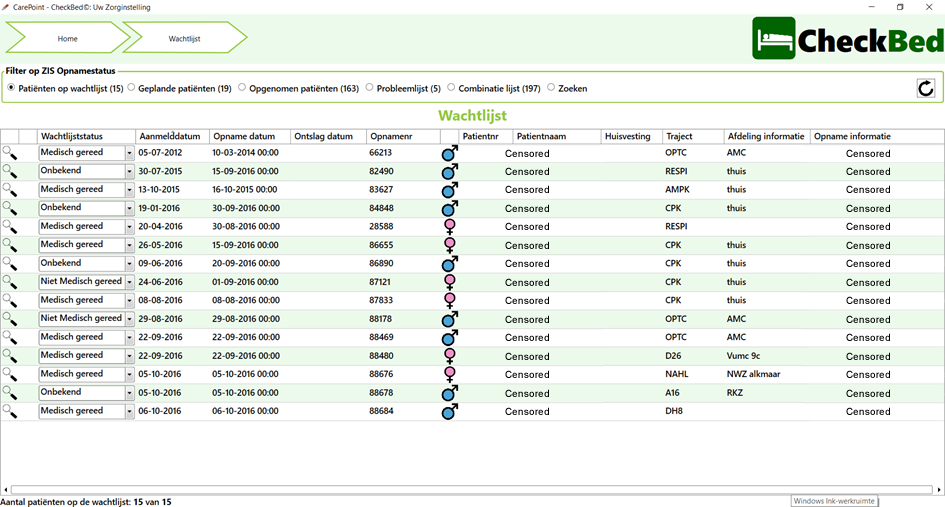Viewport: 945px width, 507px height.
Task: Sort by Opnamenr column header
Action: point(403,136)
